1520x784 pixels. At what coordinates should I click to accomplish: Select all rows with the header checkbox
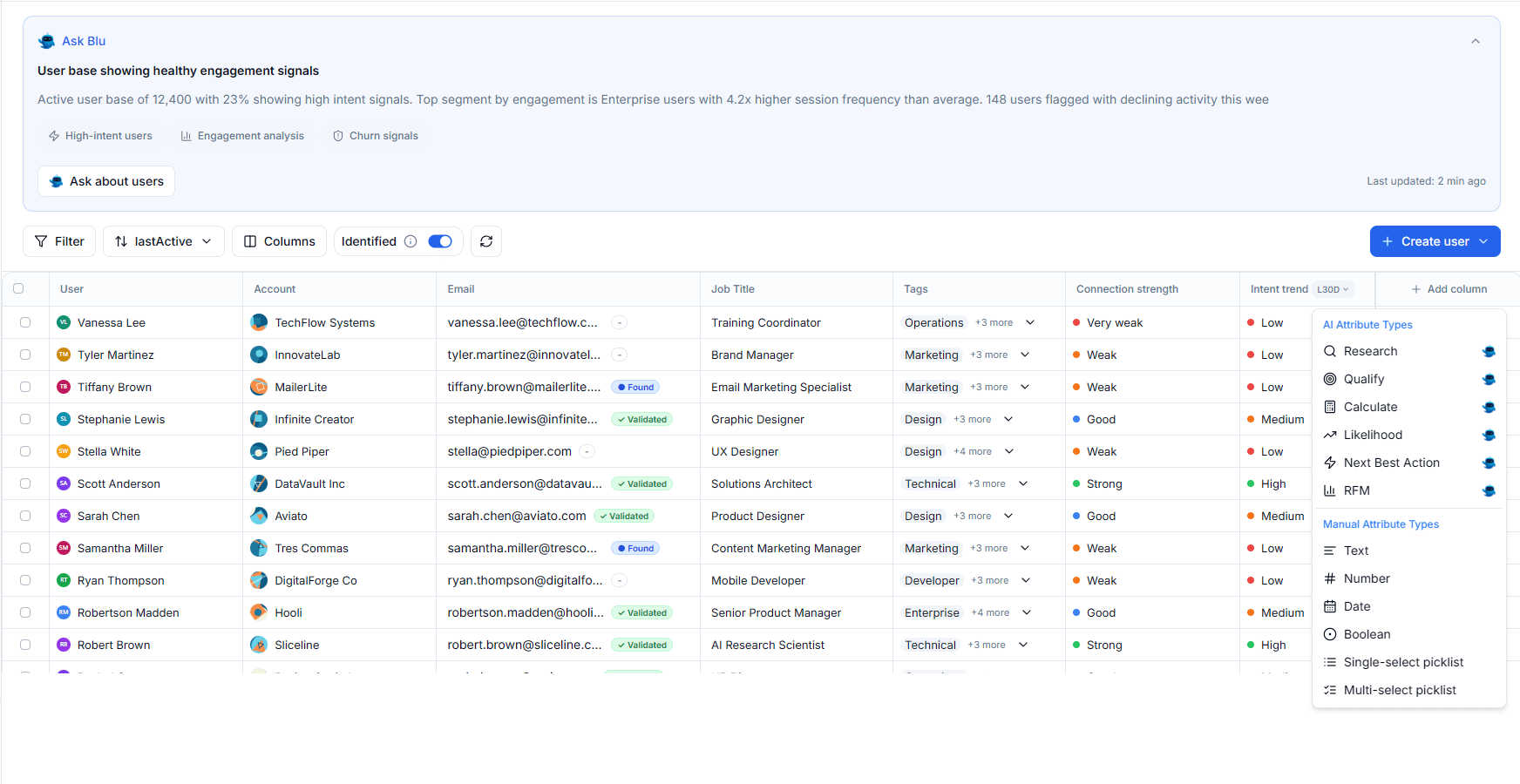tap(18, 288)
